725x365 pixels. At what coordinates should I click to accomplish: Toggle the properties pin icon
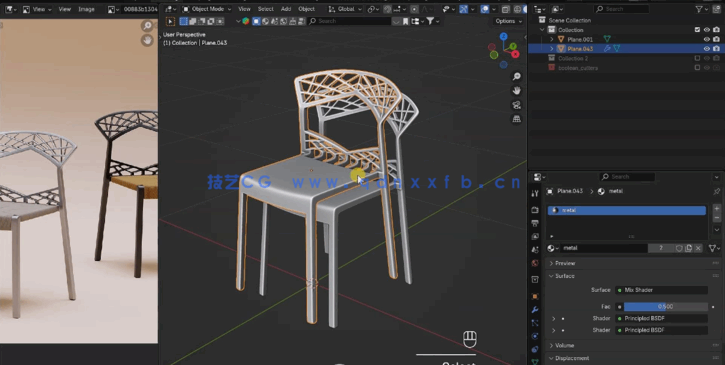(x=716, y=191)
